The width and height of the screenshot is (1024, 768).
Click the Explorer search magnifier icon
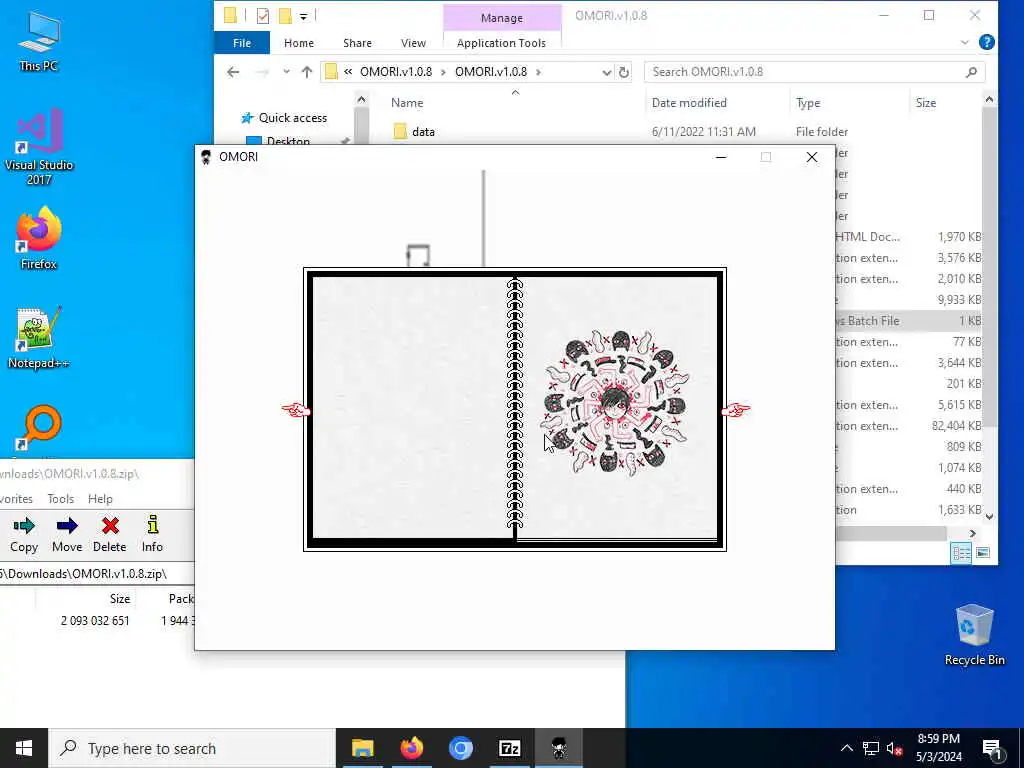click(x=971, y=72)
